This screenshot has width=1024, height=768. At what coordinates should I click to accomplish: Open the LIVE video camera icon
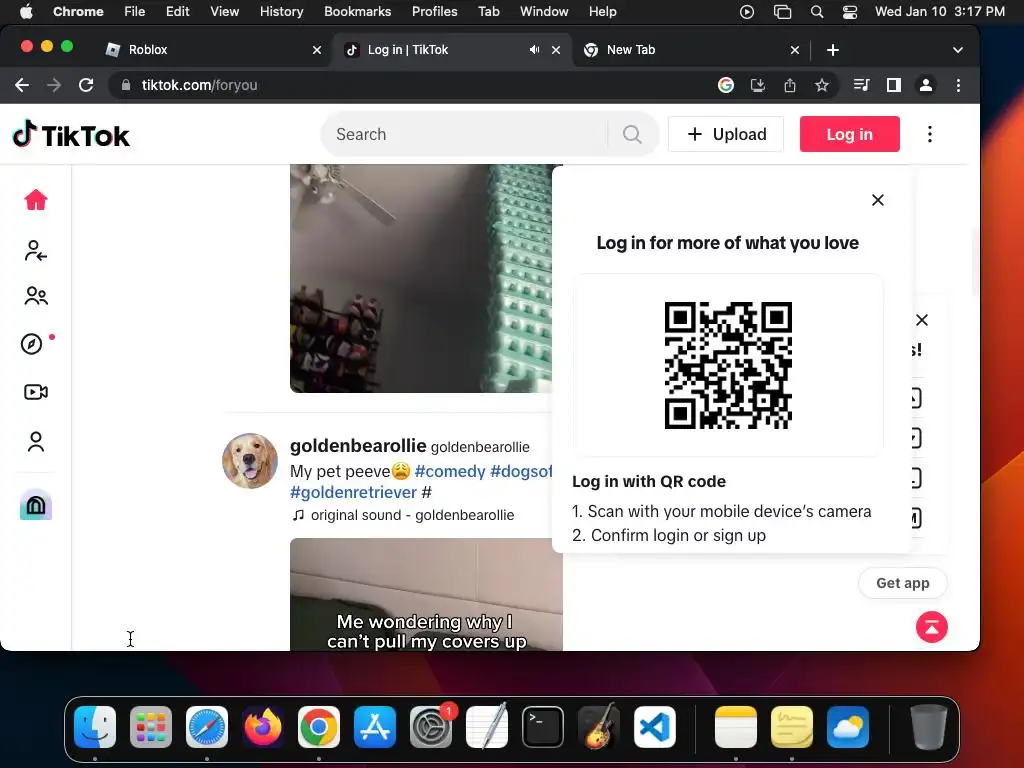point(36,392)
